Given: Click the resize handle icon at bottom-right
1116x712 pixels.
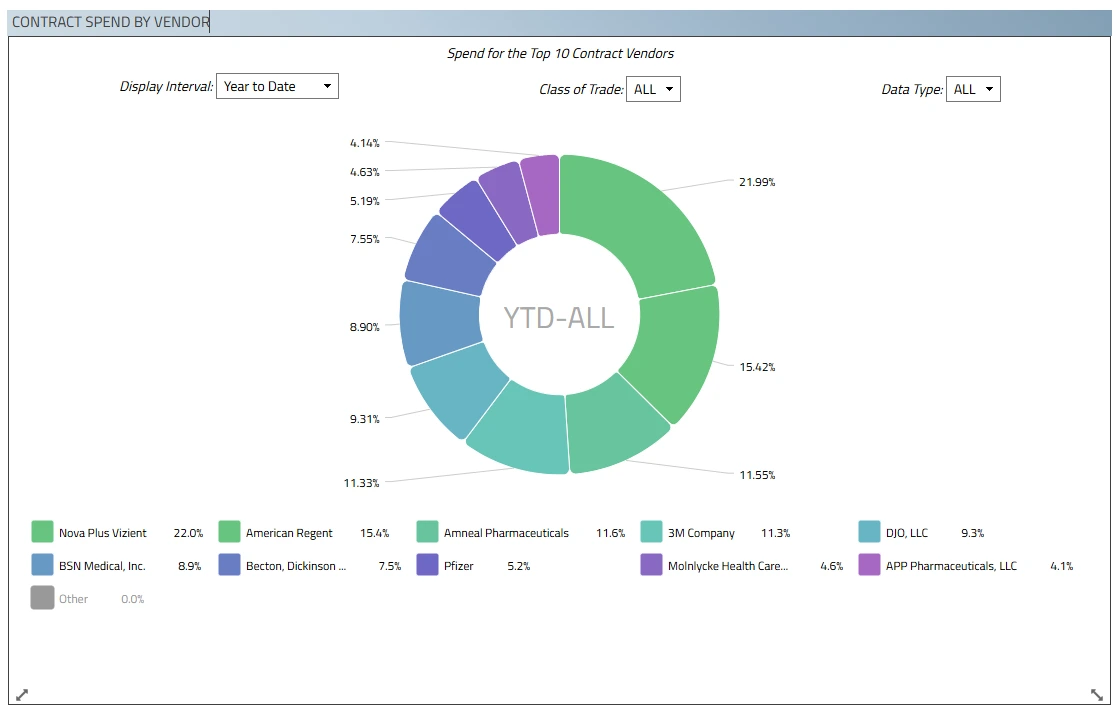Looking at the screenshot, I should [1097, 694].
